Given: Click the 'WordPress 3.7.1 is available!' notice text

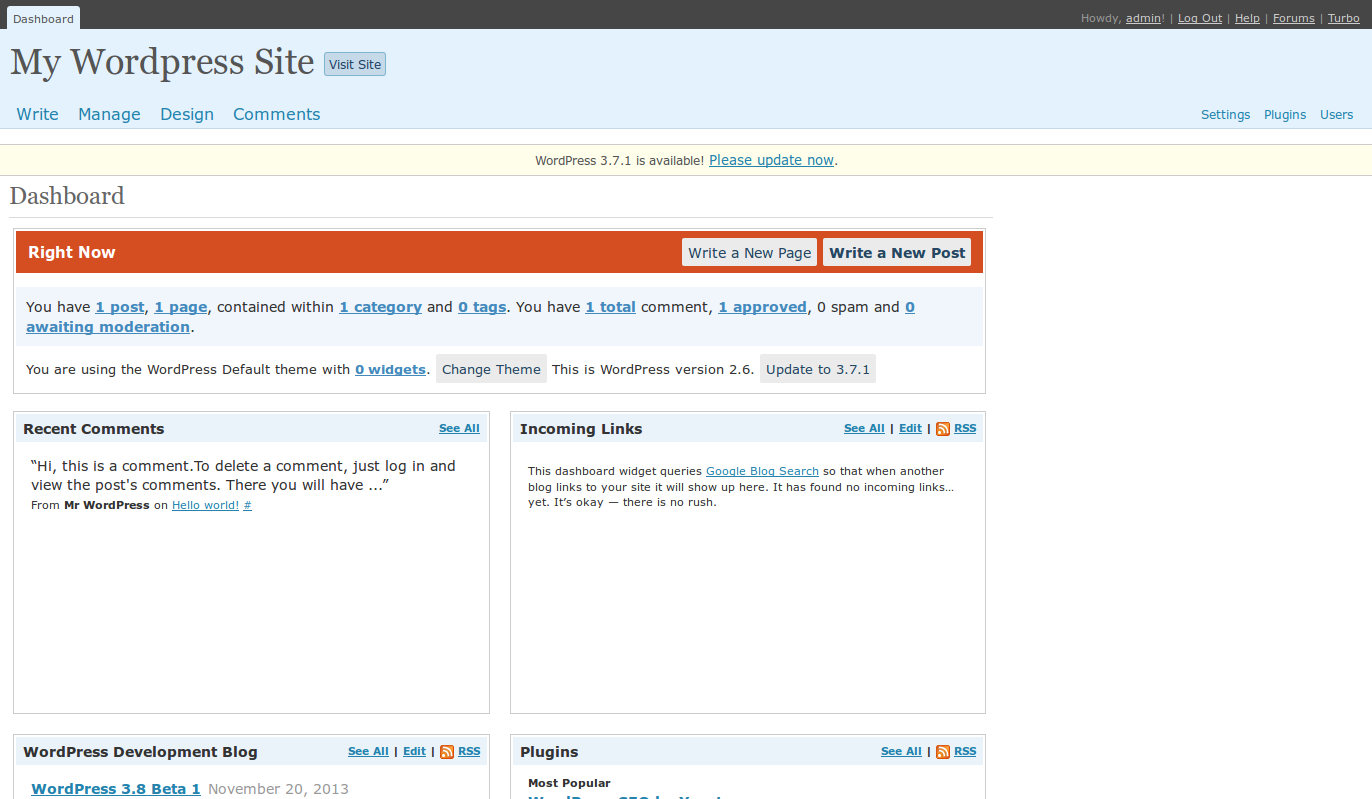Looking at the screenshot, I should coord(620,160).
